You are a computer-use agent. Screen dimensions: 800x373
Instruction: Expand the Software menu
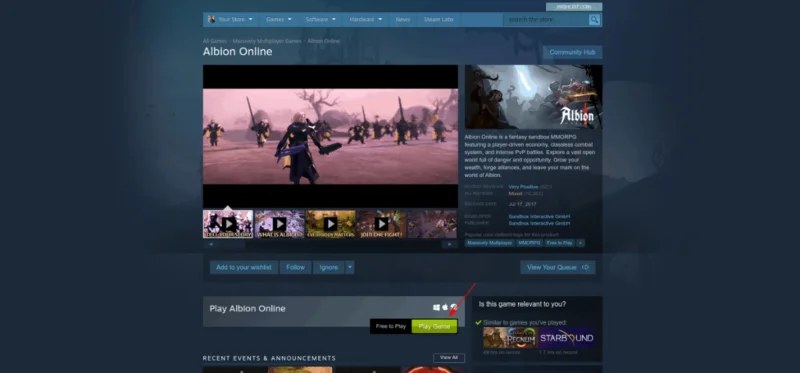(321, 19)
